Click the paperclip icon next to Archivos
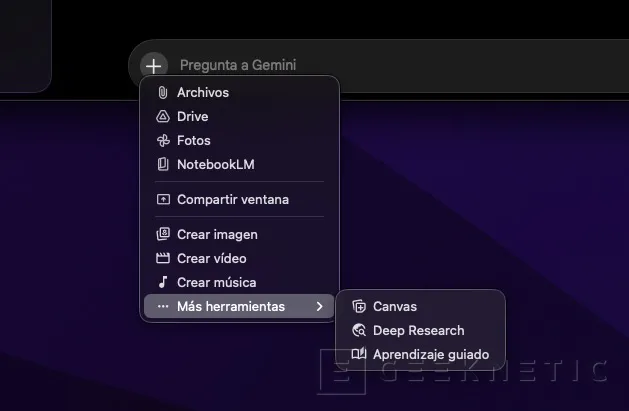This screenshot has width=629, height=411. [162, 93]
